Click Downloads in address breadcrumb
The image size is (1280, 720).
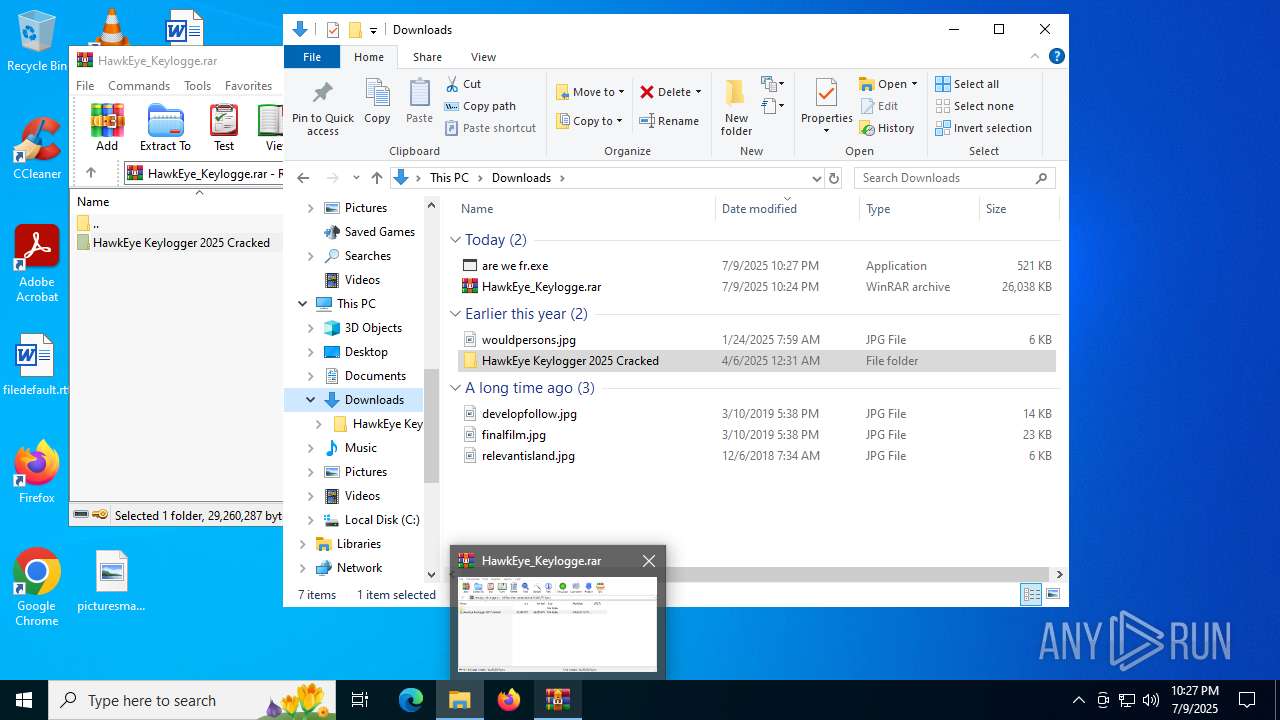point(521,178)
